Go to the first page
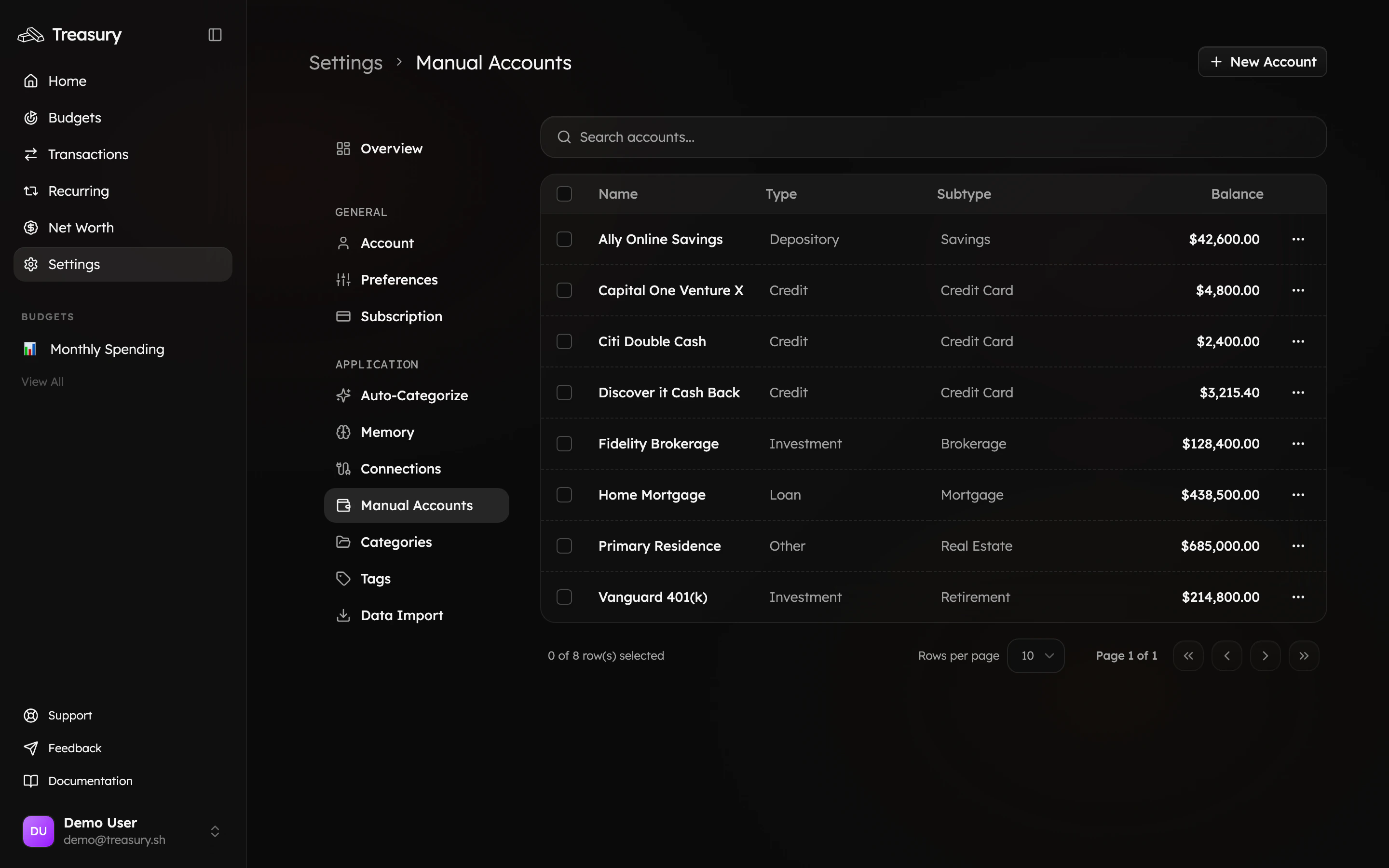Image resolution: width=1389 pixels, height=868 pixels. click(1188, 656)
